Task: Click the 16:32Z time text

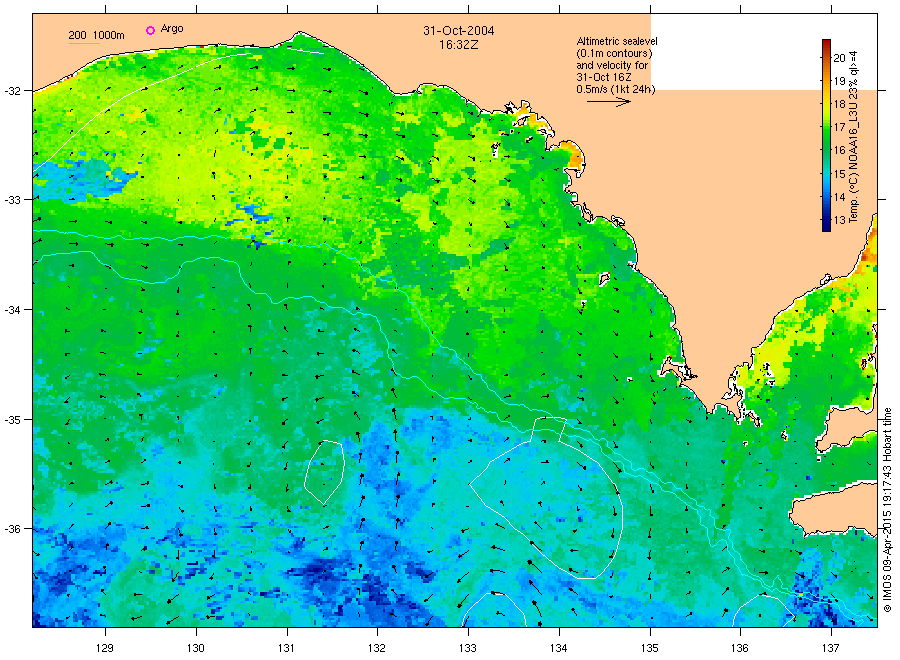Action: point(458,45)
